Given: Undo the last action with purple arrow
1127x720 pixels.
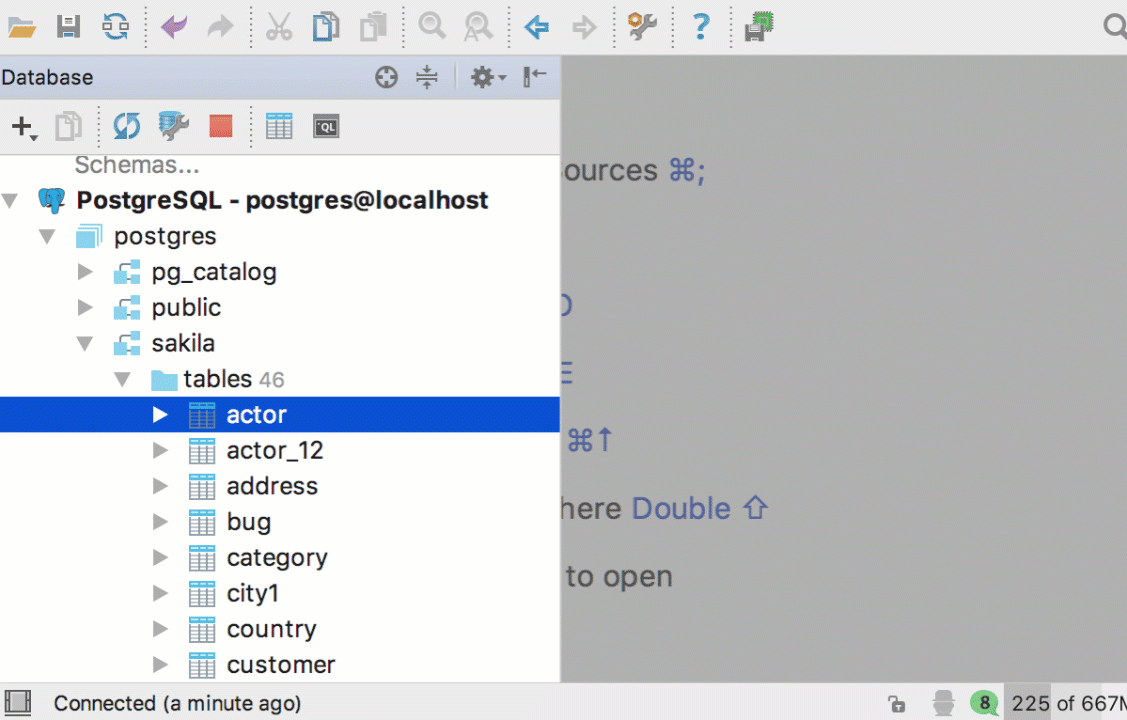Looking at the screenshot, I should tap(174, 27).
